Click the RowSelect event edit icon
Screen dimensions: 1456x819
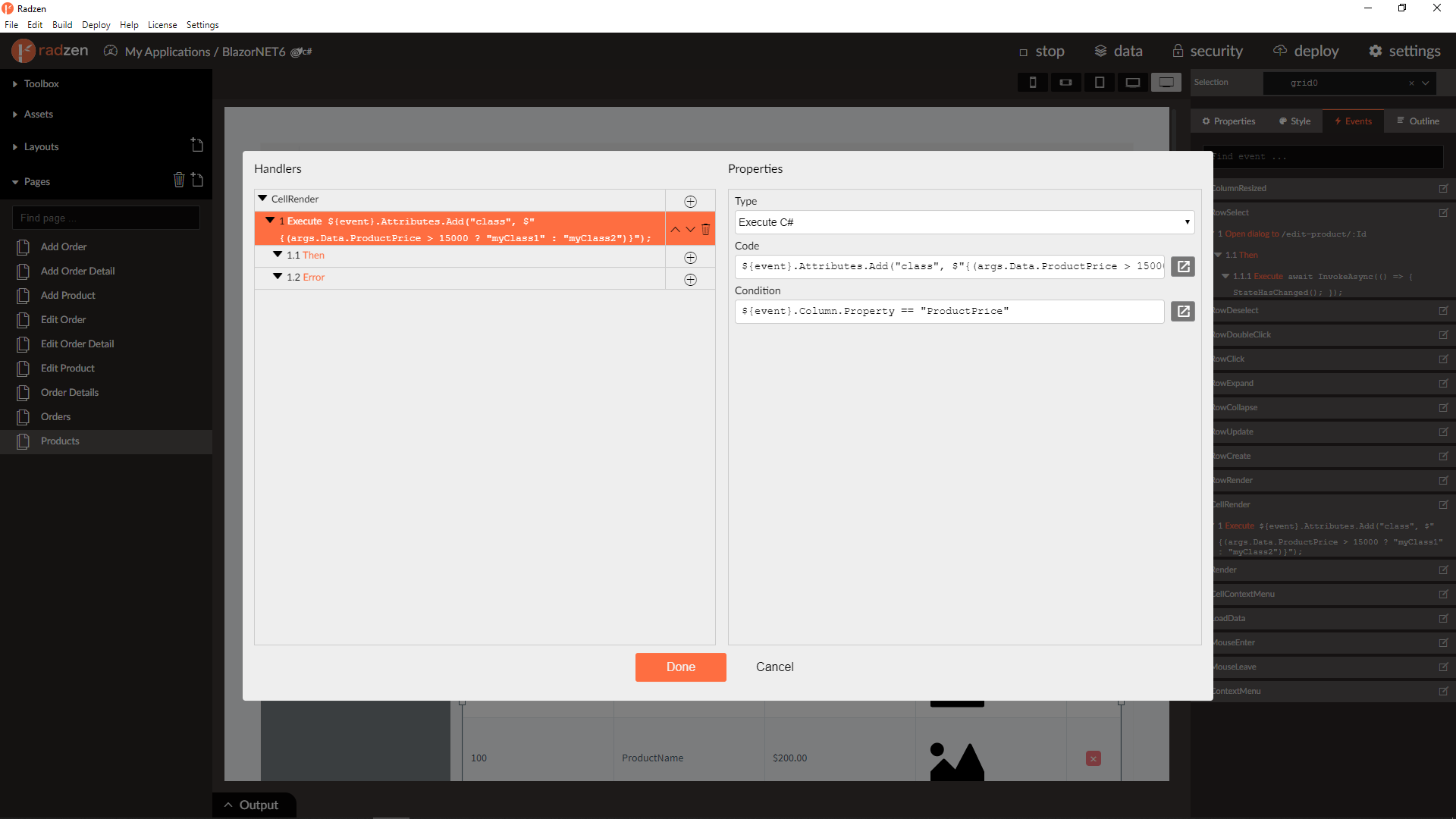[x=1444, y=212]
